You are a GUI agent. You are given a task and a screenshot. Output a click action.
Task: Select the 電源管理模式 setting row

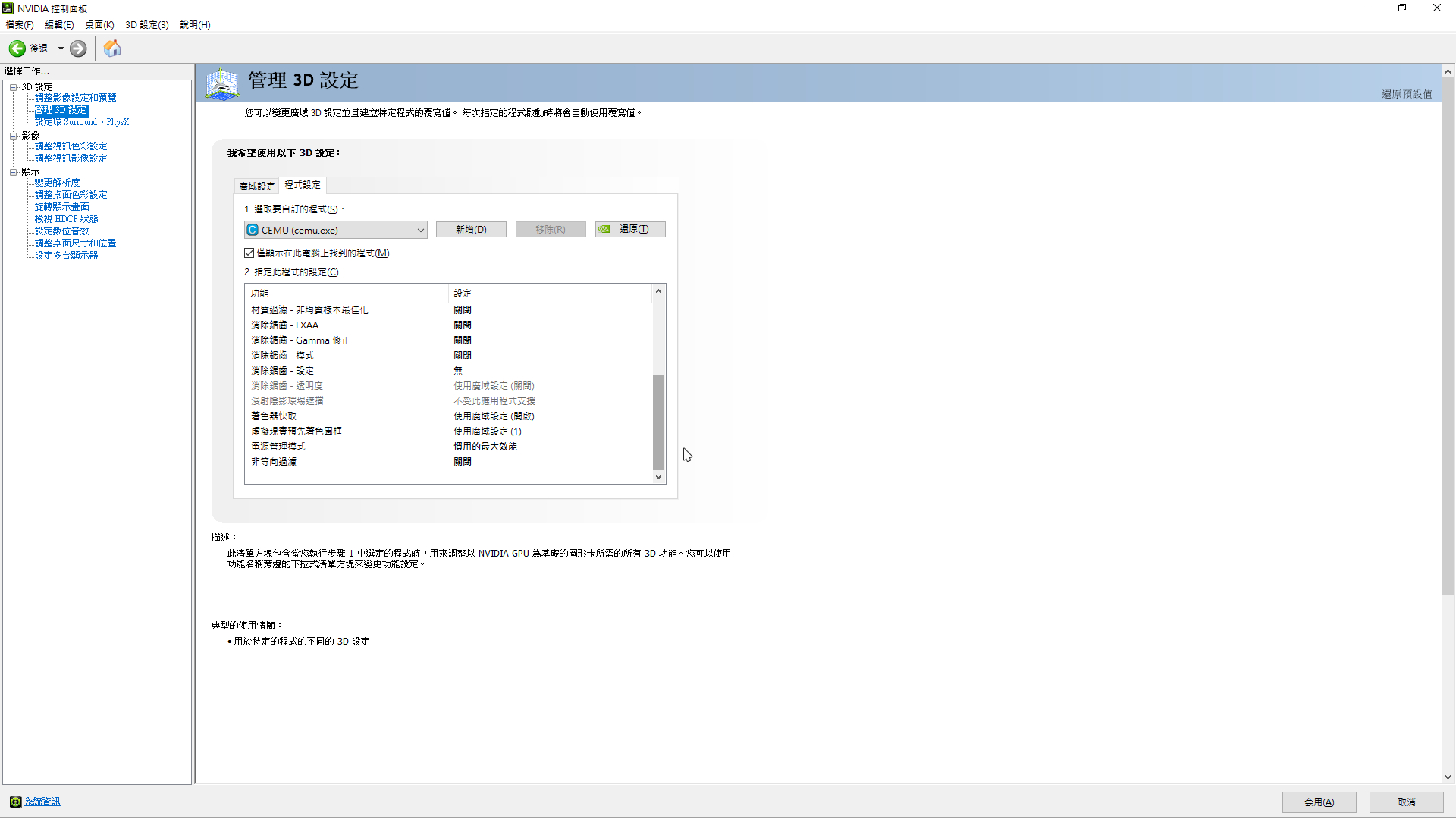coord(278,447)
